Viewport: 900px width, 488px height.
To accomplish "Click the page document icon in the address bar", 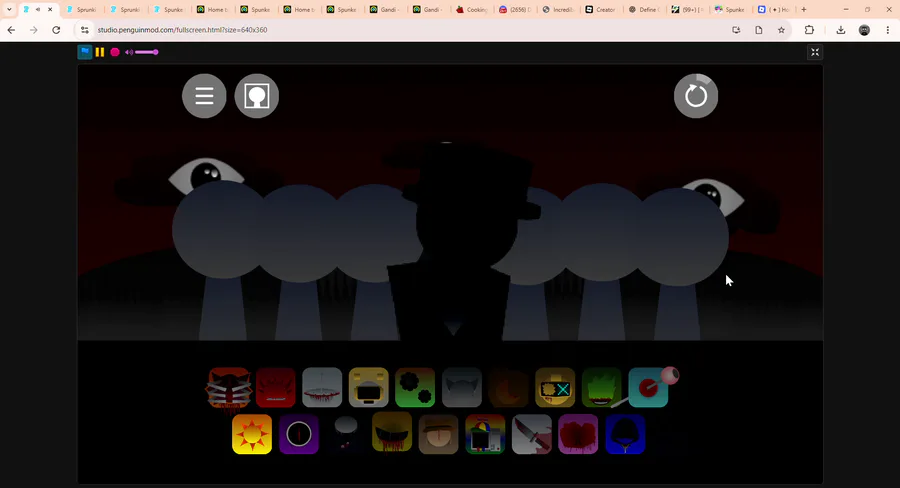I will tap(759, 30).
